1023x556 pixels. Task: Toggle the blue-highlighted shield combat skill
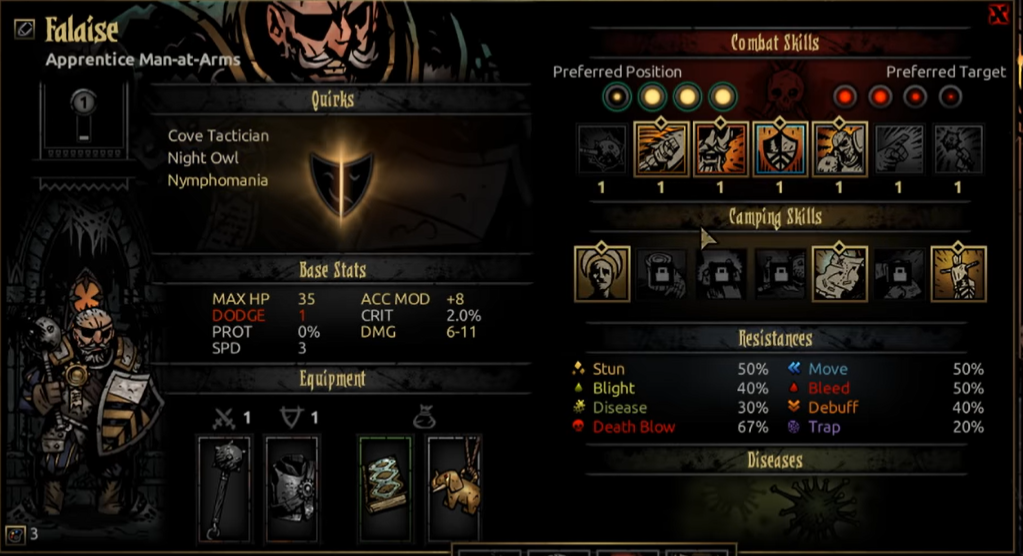[780, 149]
